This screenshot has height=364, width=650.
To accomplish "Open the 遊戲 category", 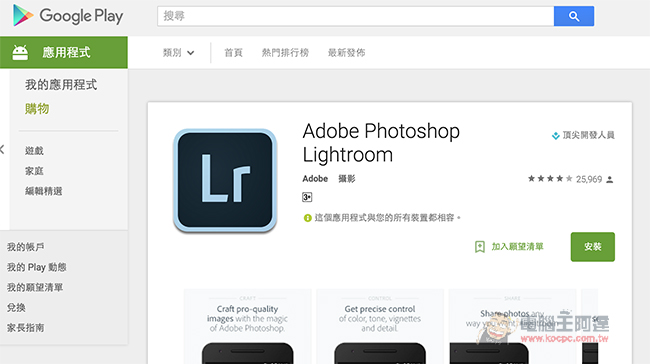I will click(x=34, y=150).
